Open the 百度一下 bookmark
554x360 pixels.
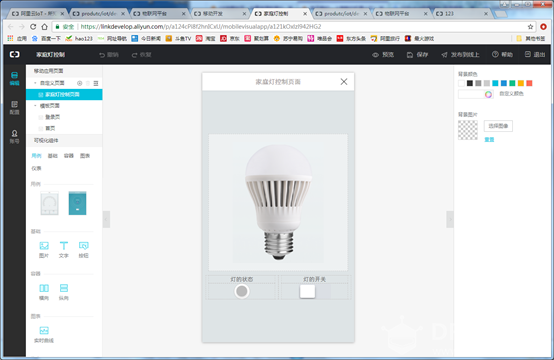point(46,38)
